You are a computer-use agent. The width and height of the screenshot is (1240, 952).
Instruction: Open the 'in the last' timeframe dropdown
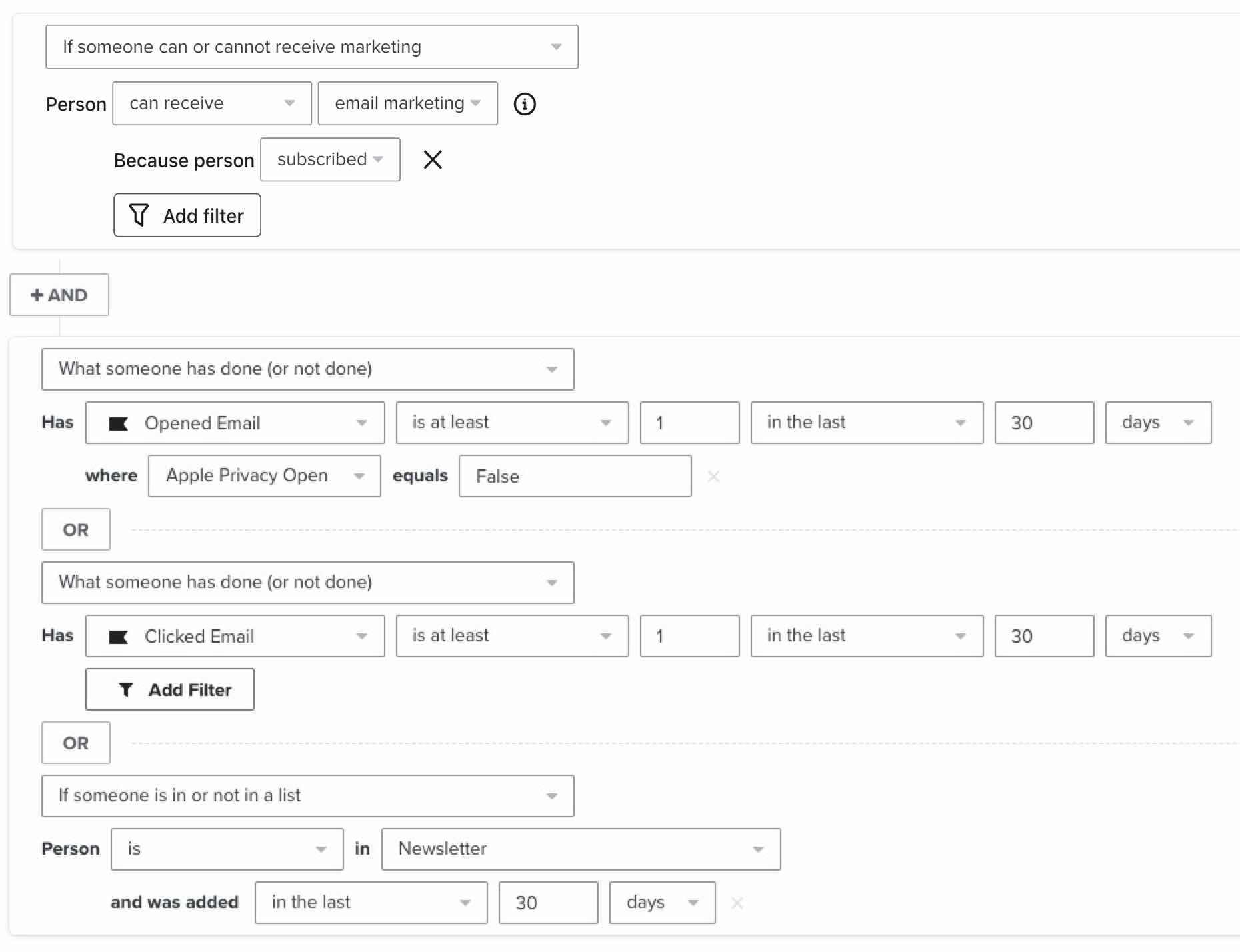[960, 422]
